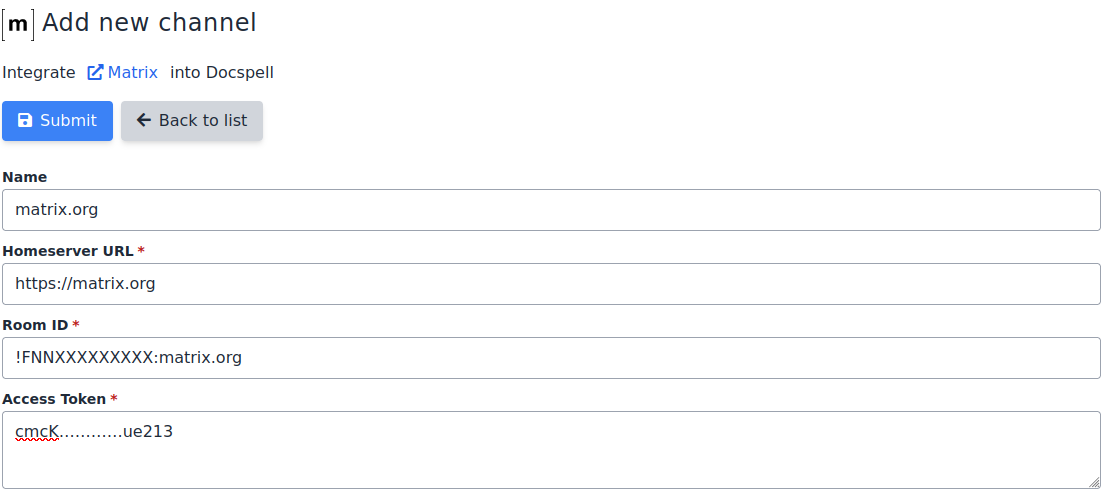The image size is (1104, 500).
Task: Click the red asterisk beside Access Token
Action: [114, 399]
